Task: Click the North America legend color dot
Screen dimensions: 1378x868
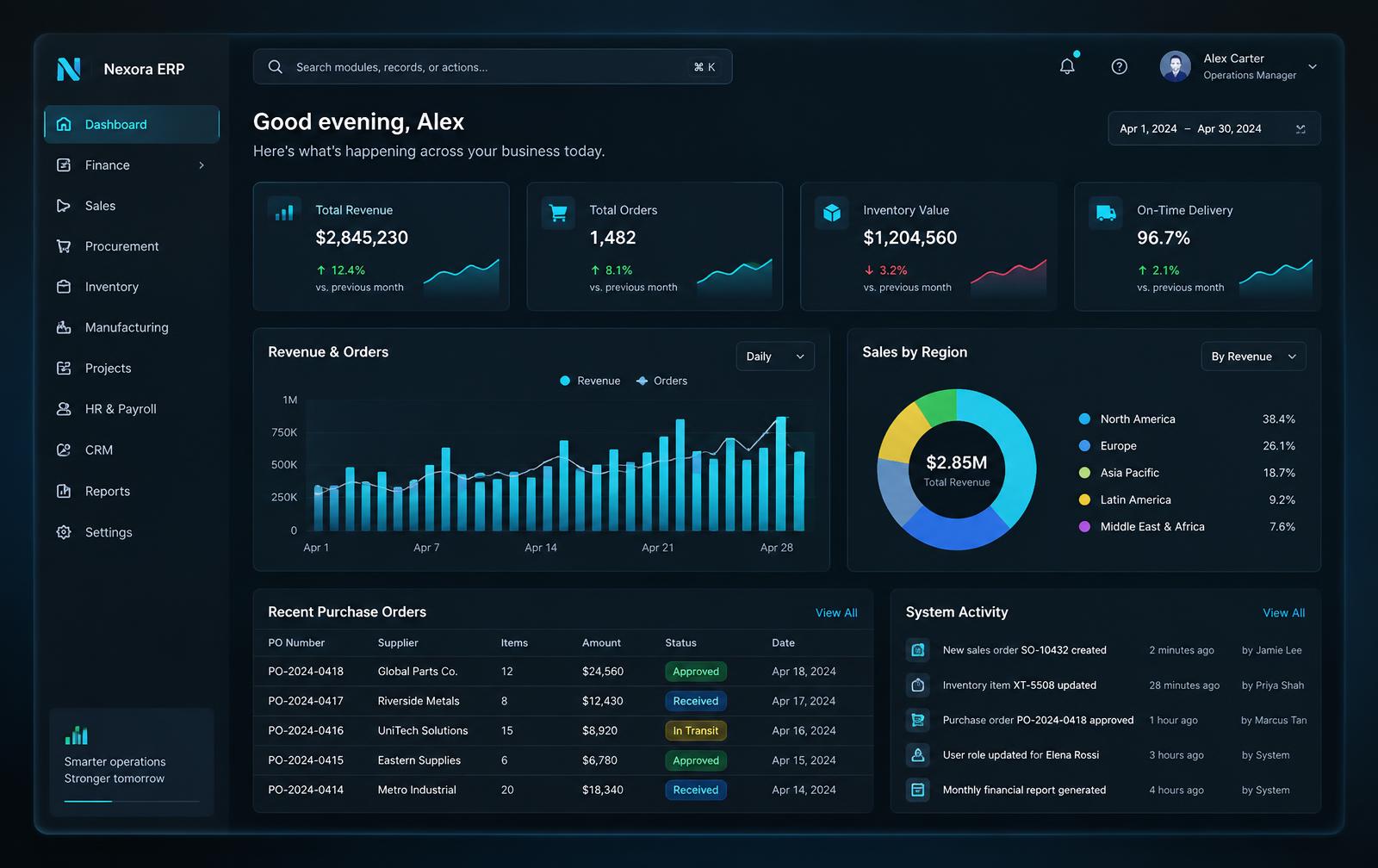Action: point(1084,419)
